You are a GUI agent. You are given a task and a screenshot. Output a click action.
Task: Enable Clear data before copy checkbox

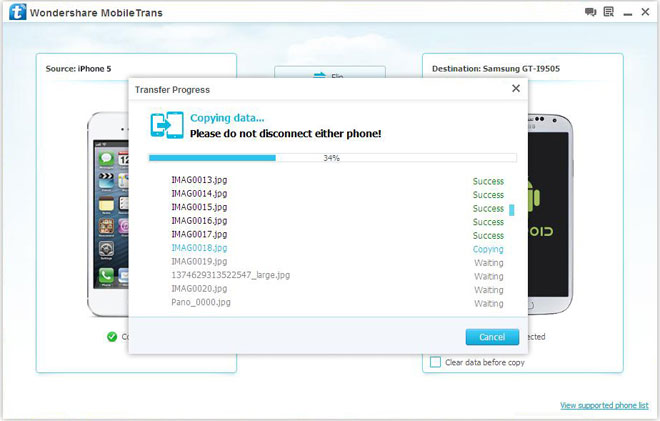click(x=435, y=362)
